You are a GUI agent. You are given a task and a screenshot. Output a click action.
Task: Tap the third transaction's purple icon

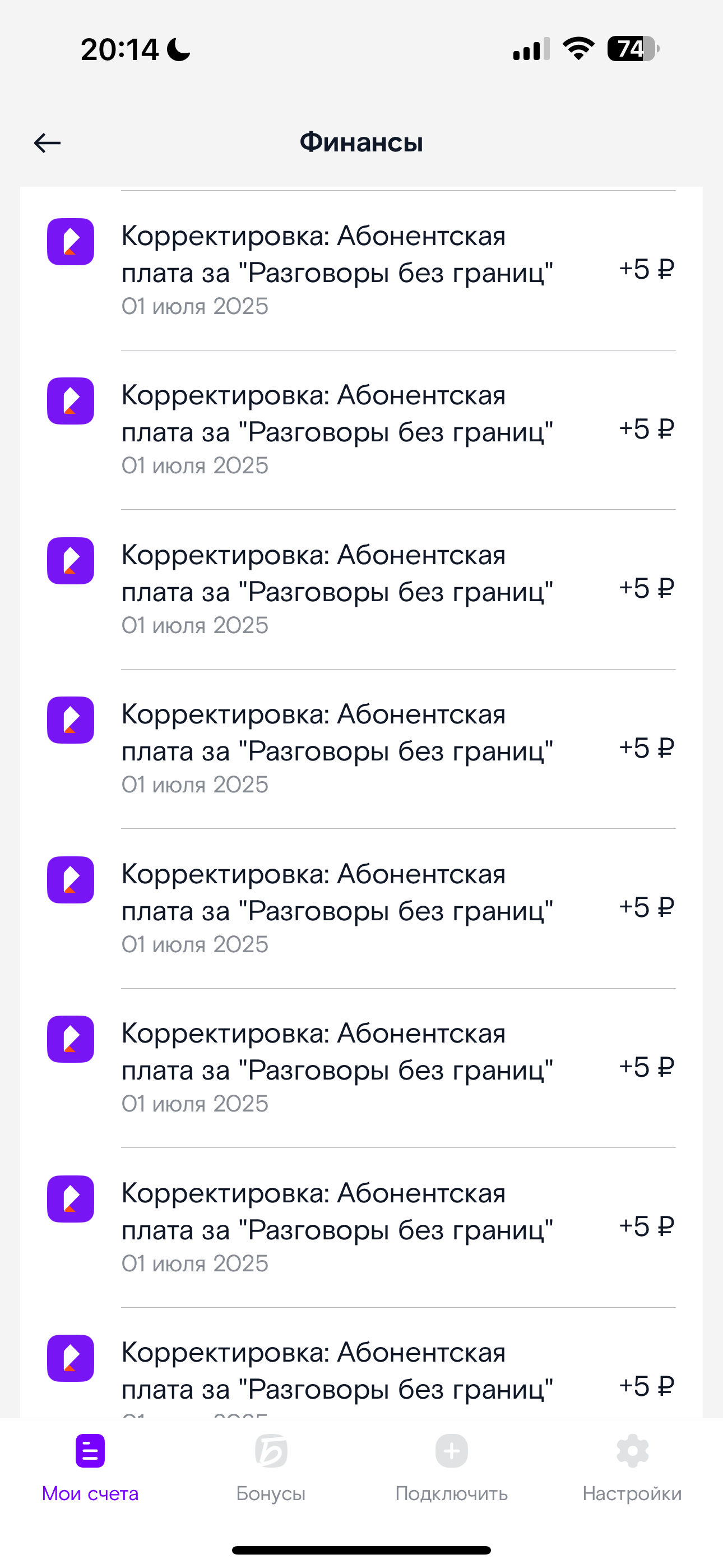tap(71, 561)
